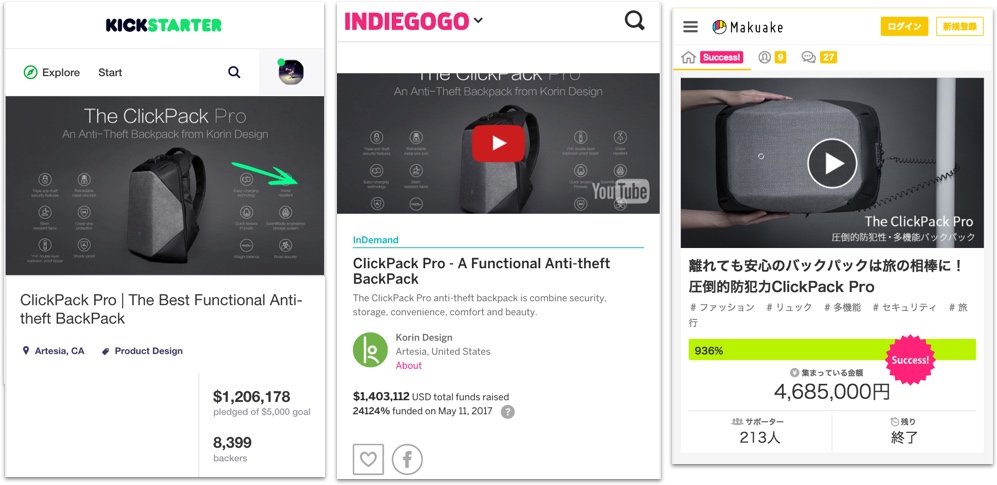The width and height of the screenshot is (997, 485).
Task: Click the yellow ログイン login button
Action: [904, 27]
